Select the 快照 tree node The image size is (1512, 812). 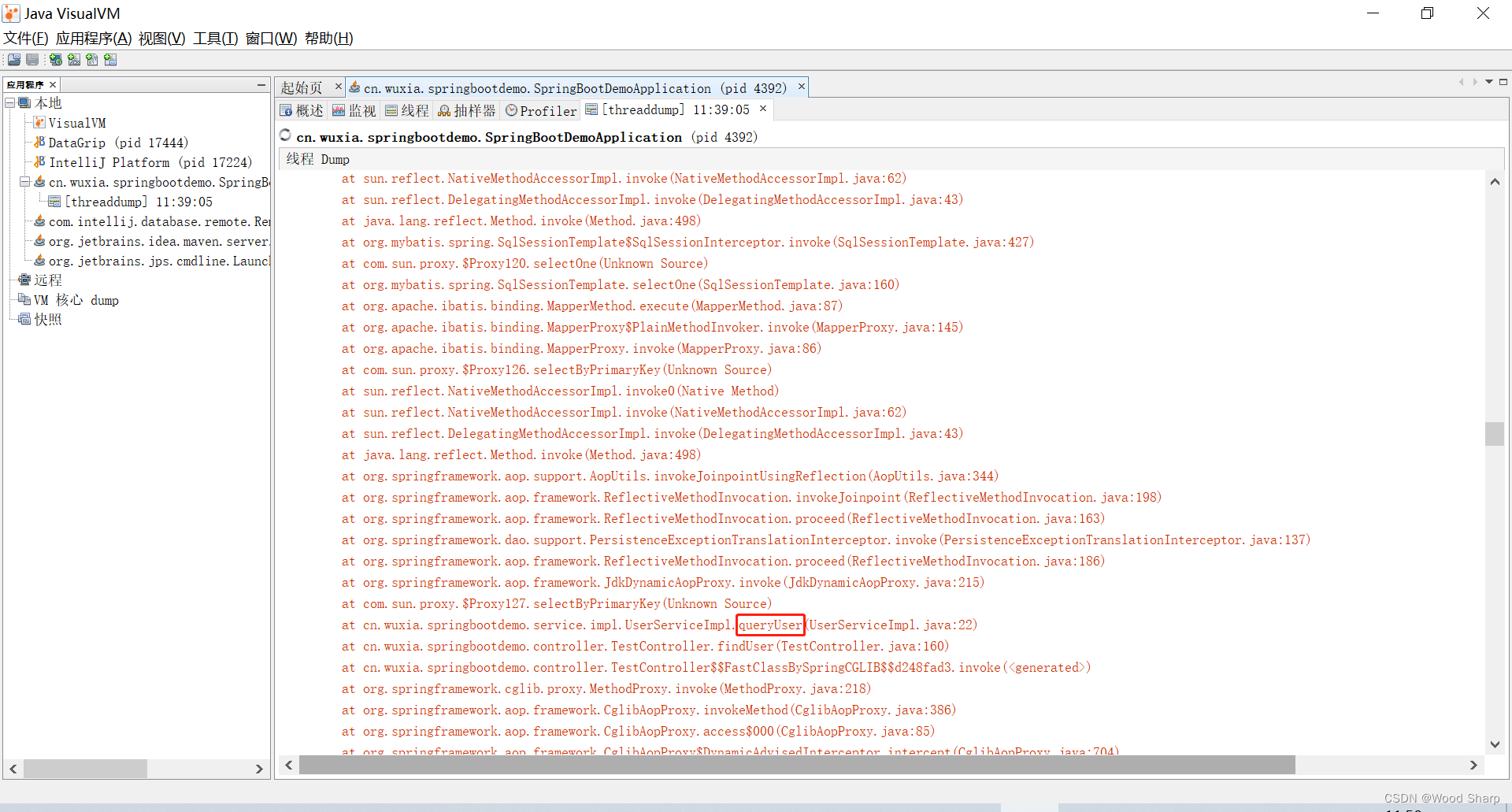click(x=48, y=320)
